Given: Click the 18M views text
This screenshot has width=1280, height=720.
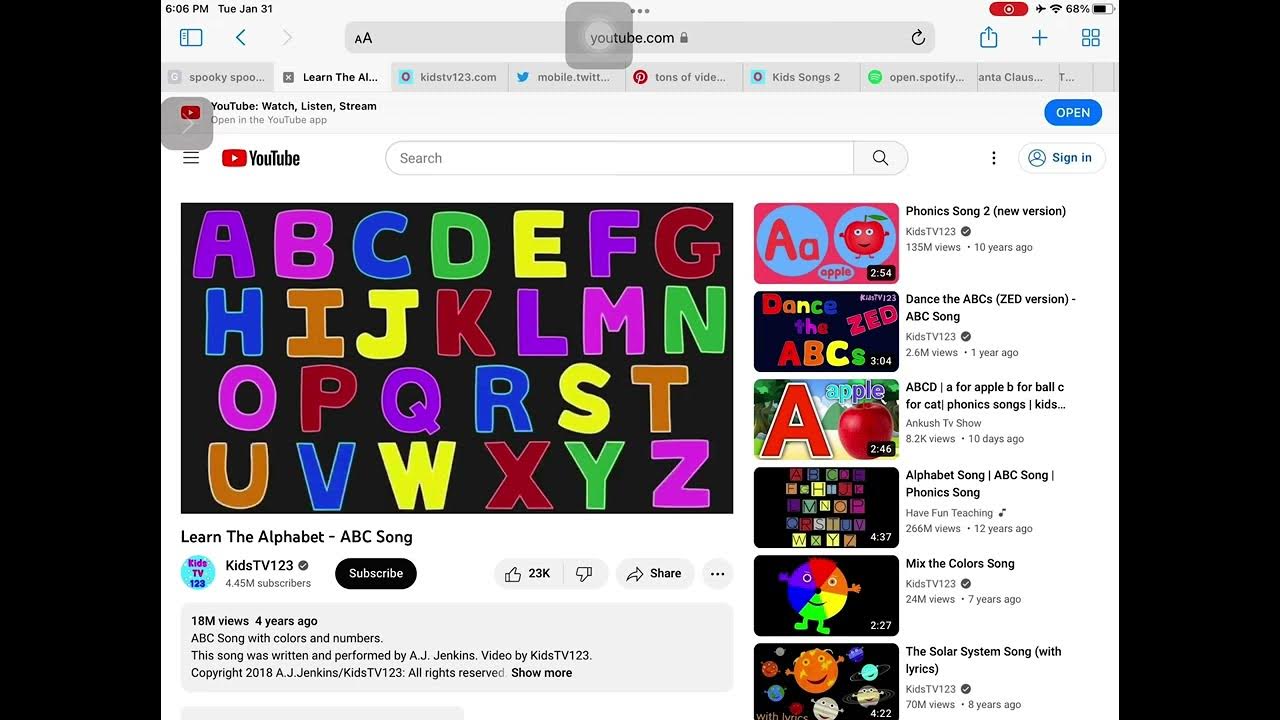Looking at the screenshot, I should (220, 621).
